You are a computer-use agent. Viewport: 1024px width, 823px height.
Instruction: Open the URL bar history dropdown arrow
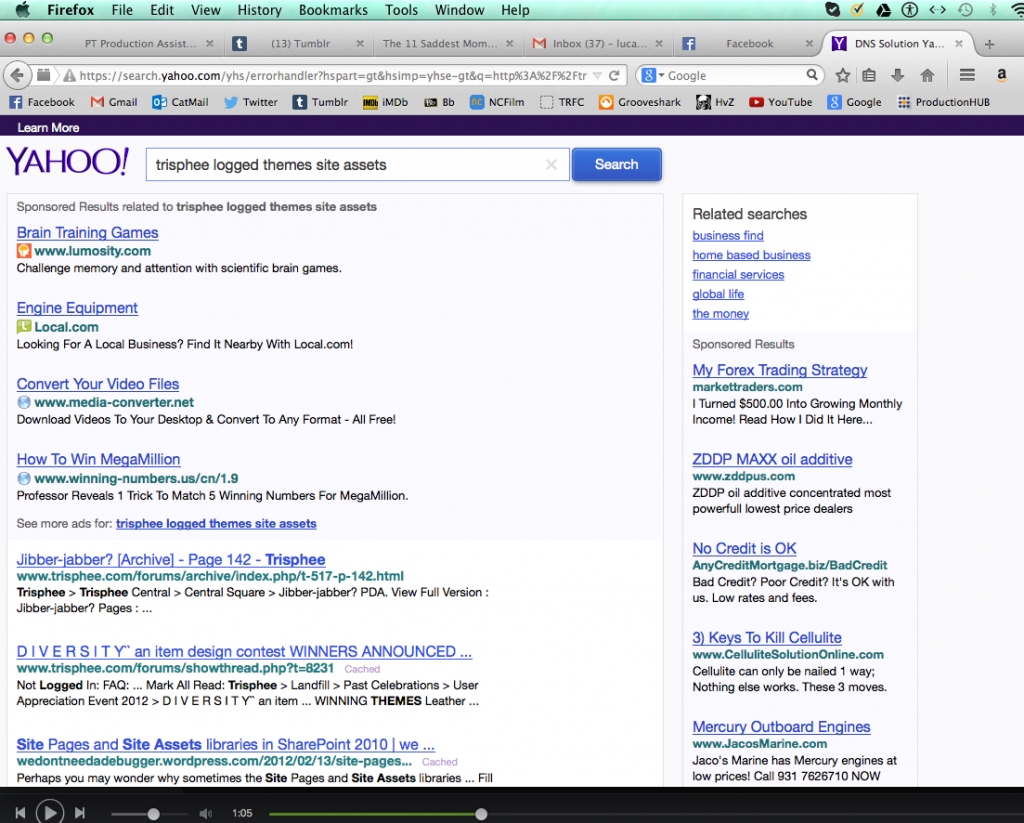597,76
